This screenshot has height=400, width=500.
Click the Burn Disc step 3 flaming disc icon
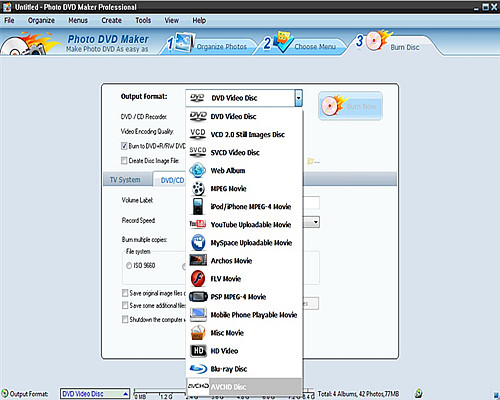pyautogui.click(x=378, y=40)
